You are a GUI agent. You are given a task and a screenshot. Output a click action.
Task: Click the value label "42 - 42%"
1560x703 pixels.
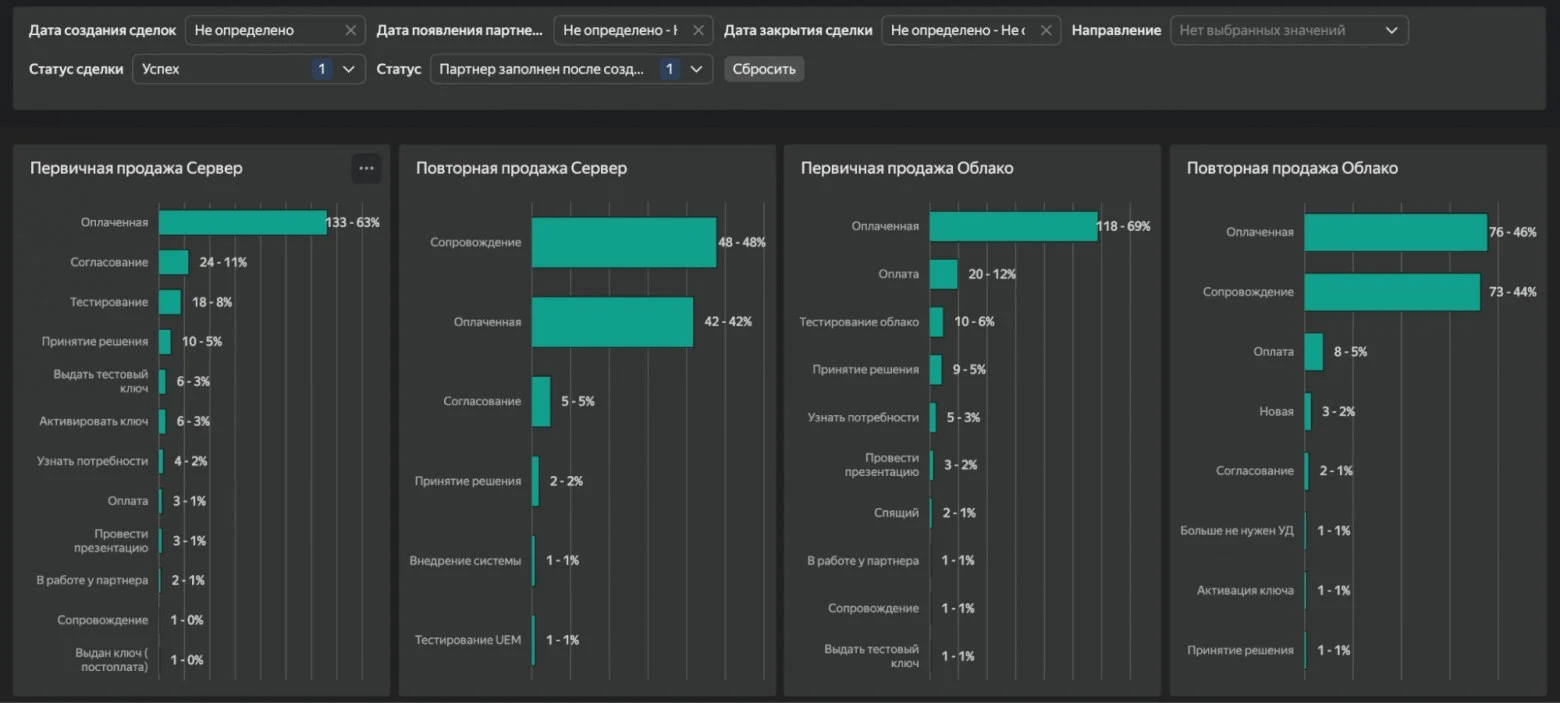(x=728, y=322)
